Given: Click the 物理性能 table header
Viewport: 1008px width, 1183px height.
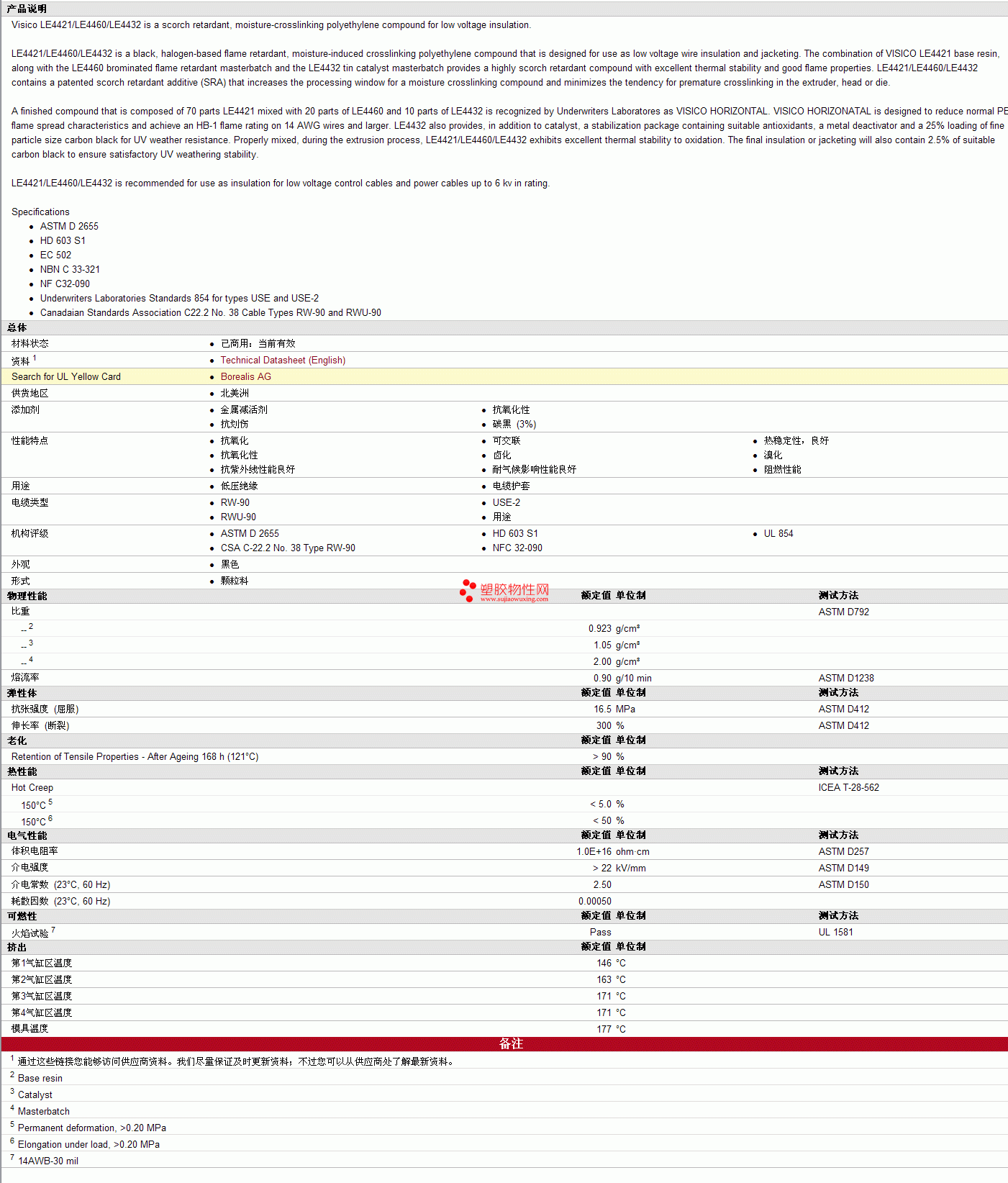Looking at the screenshot, I should [27, 596].
